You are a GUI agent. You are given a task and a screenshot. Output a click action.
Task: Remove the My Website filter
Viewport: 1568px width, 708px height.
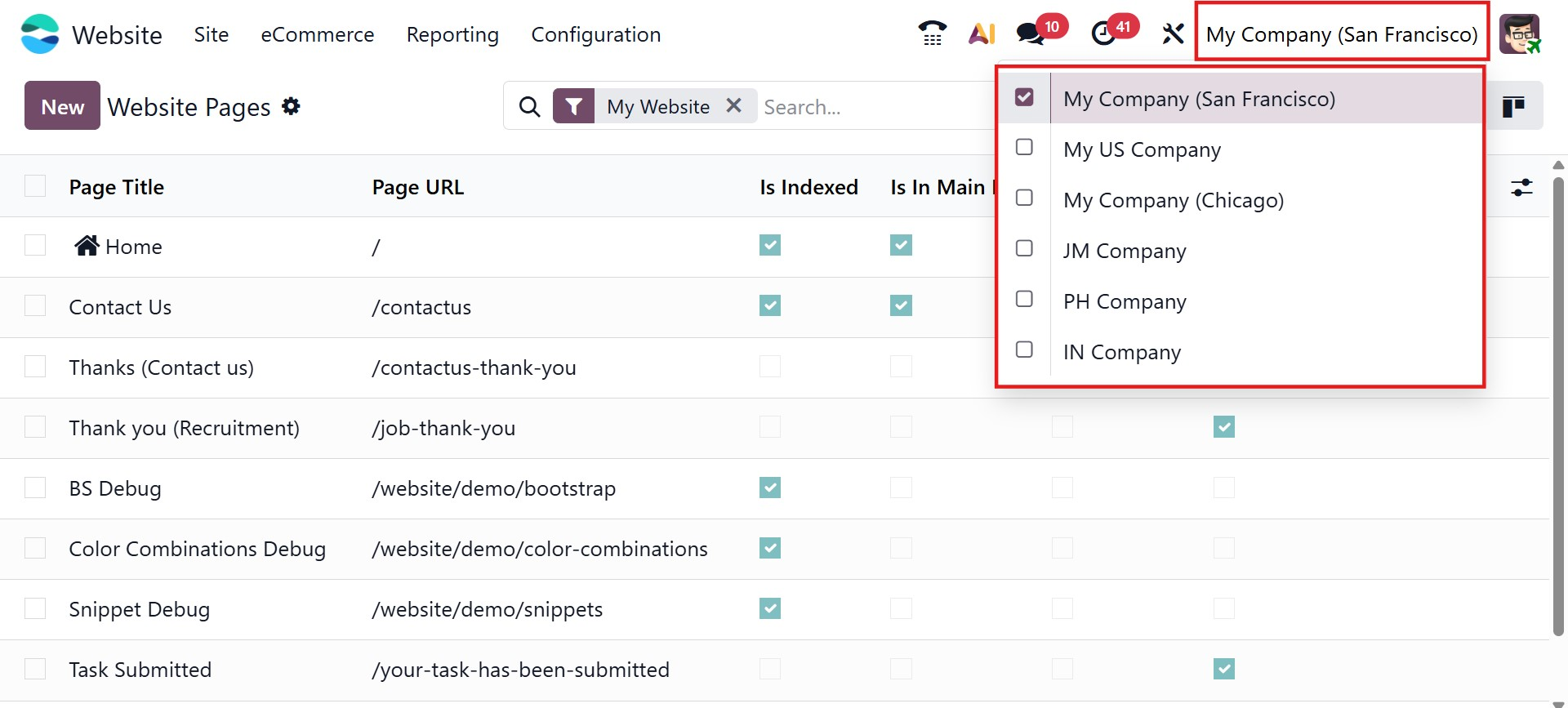(x=734, y=106)
